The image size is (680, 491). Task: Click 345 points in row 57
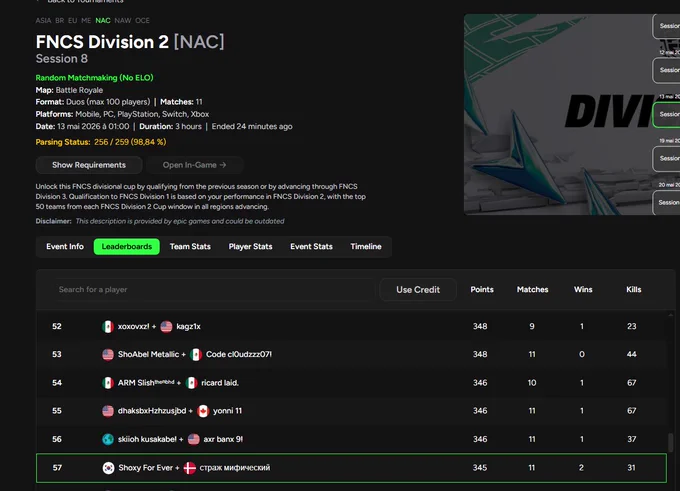point(480,468)
